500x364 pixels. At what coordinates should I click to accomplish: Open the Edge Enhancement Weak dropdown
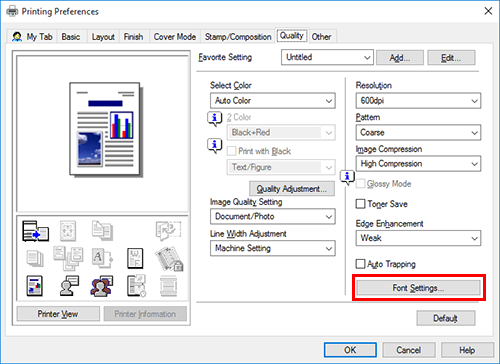coord(418,238)
